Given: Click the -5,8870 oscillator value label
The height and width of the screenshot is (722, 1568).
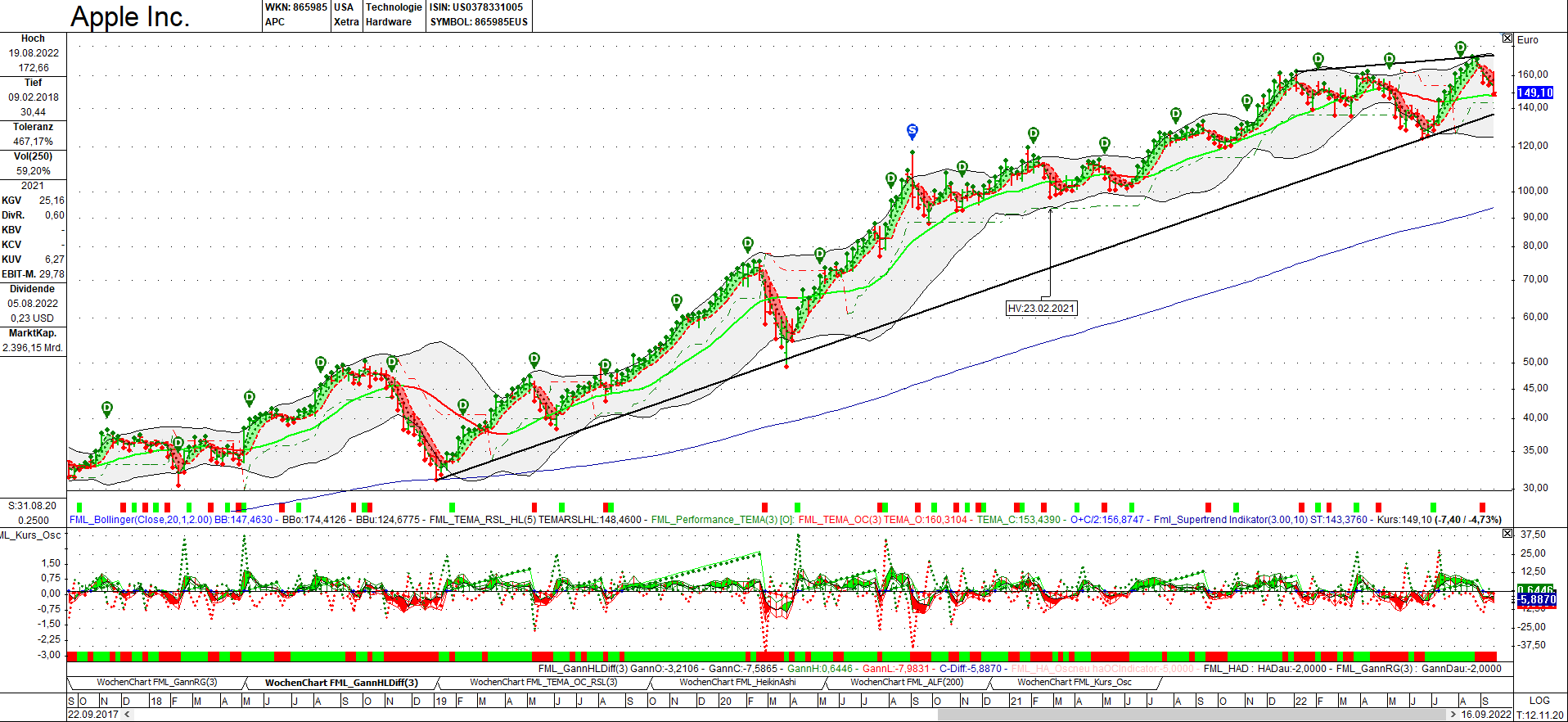Looking at the screenshot, I should coord(1537,600).
